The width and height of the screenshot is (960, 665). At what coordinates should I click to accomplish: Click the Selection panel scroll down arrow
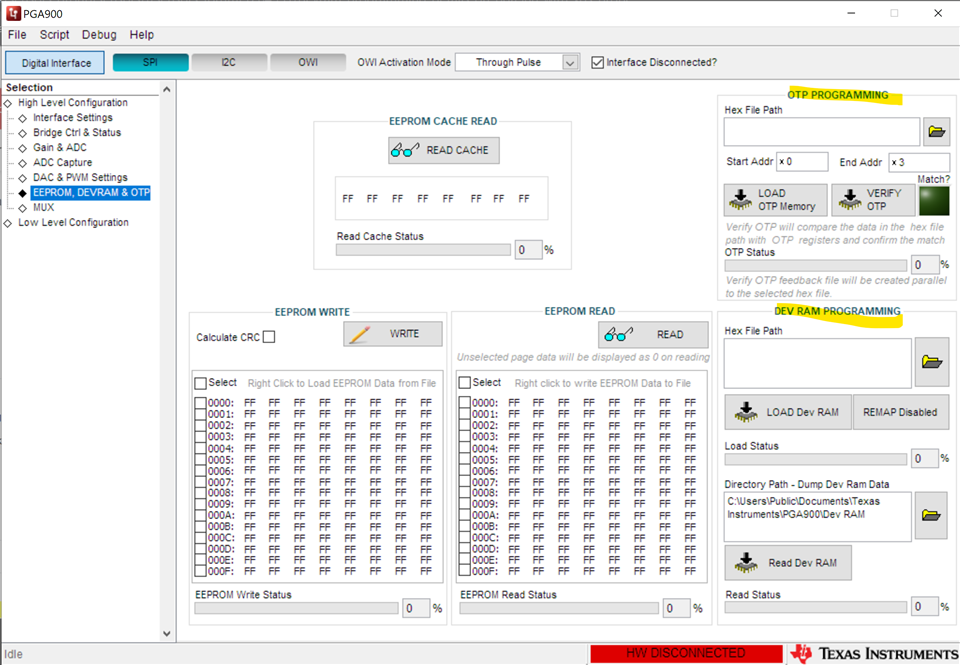(x=167, y=633)
